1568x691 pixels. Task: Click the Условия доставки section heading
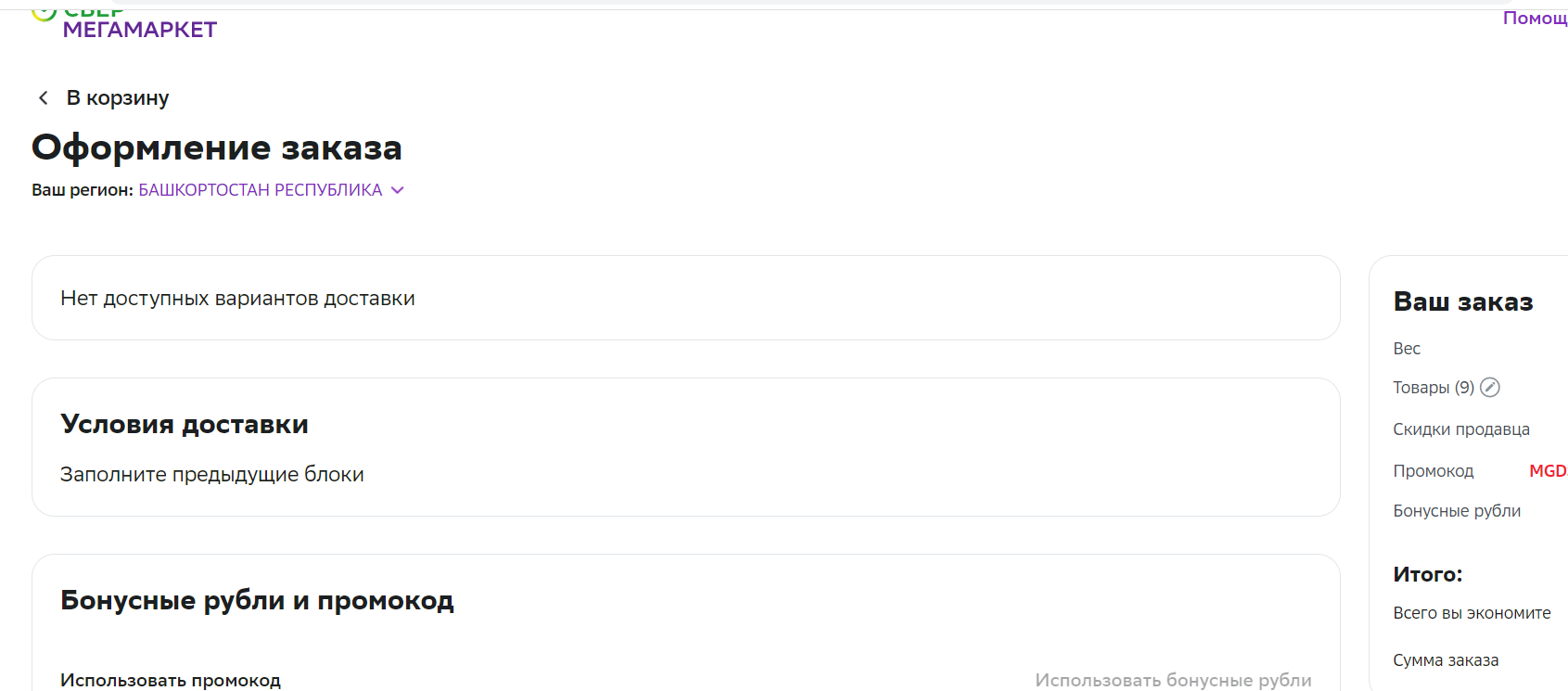click(185, 424)
